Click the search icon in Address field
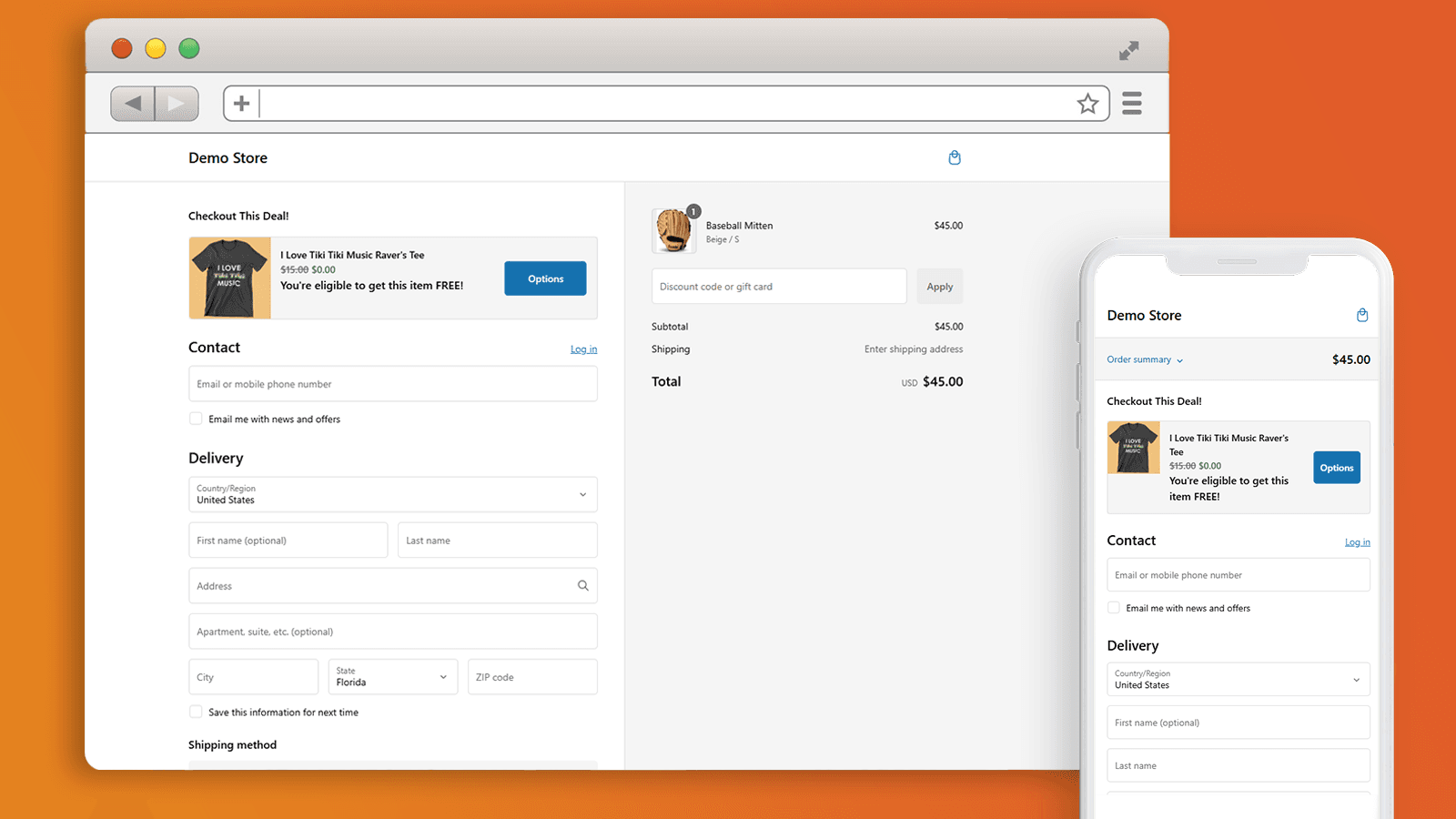This screenshot has width=1456, height=819. click(x=582, y=586)
